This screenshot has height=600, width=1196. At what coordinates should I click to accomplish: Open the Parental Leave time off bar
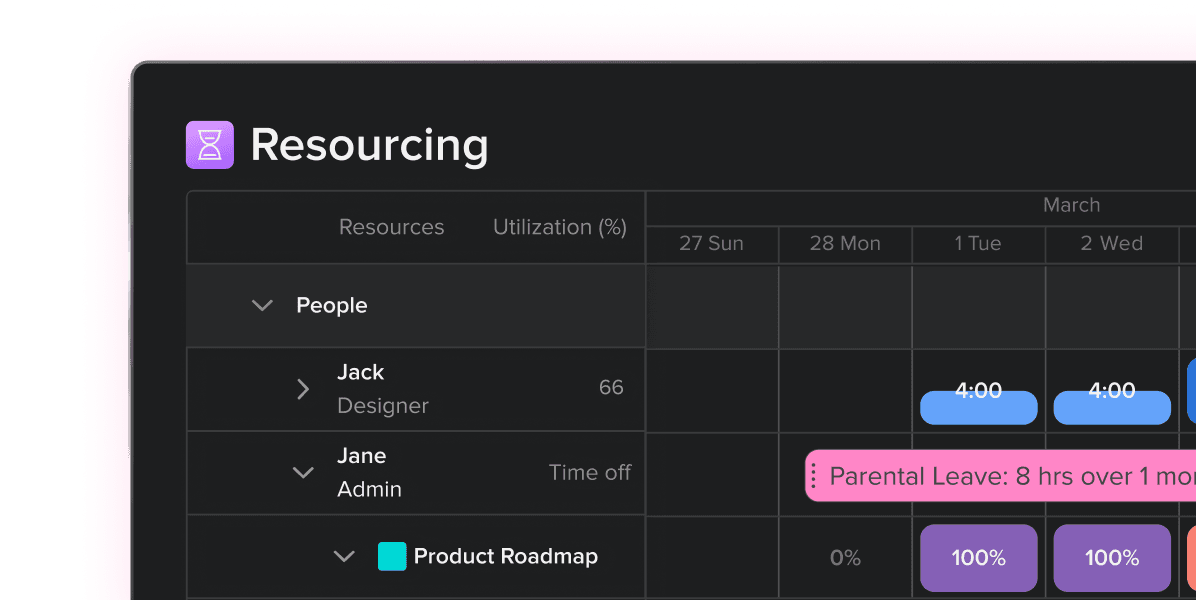coord(1000,476)
